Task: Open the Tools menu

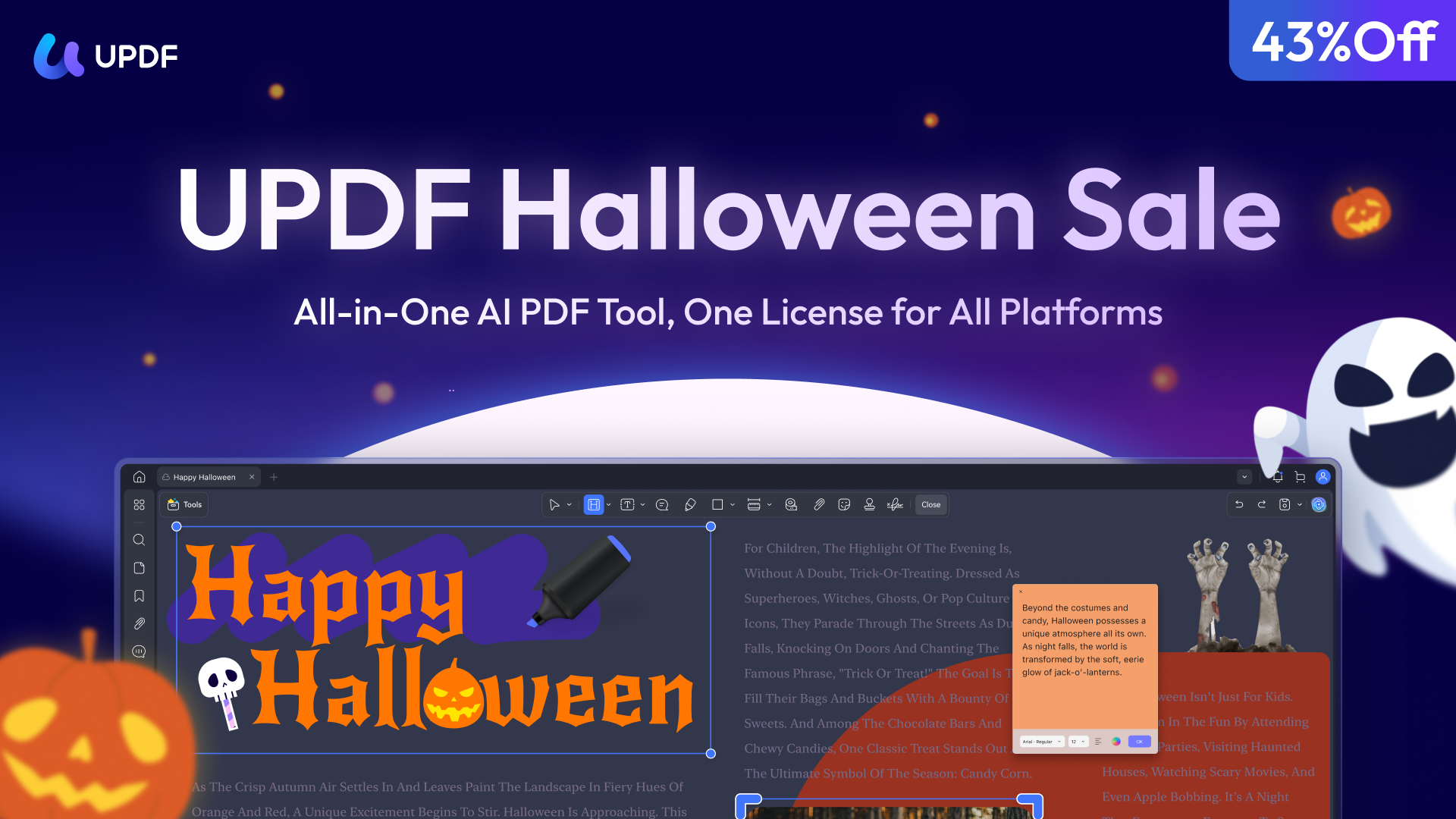Action: pyautogui.click(x=185, y=505)
